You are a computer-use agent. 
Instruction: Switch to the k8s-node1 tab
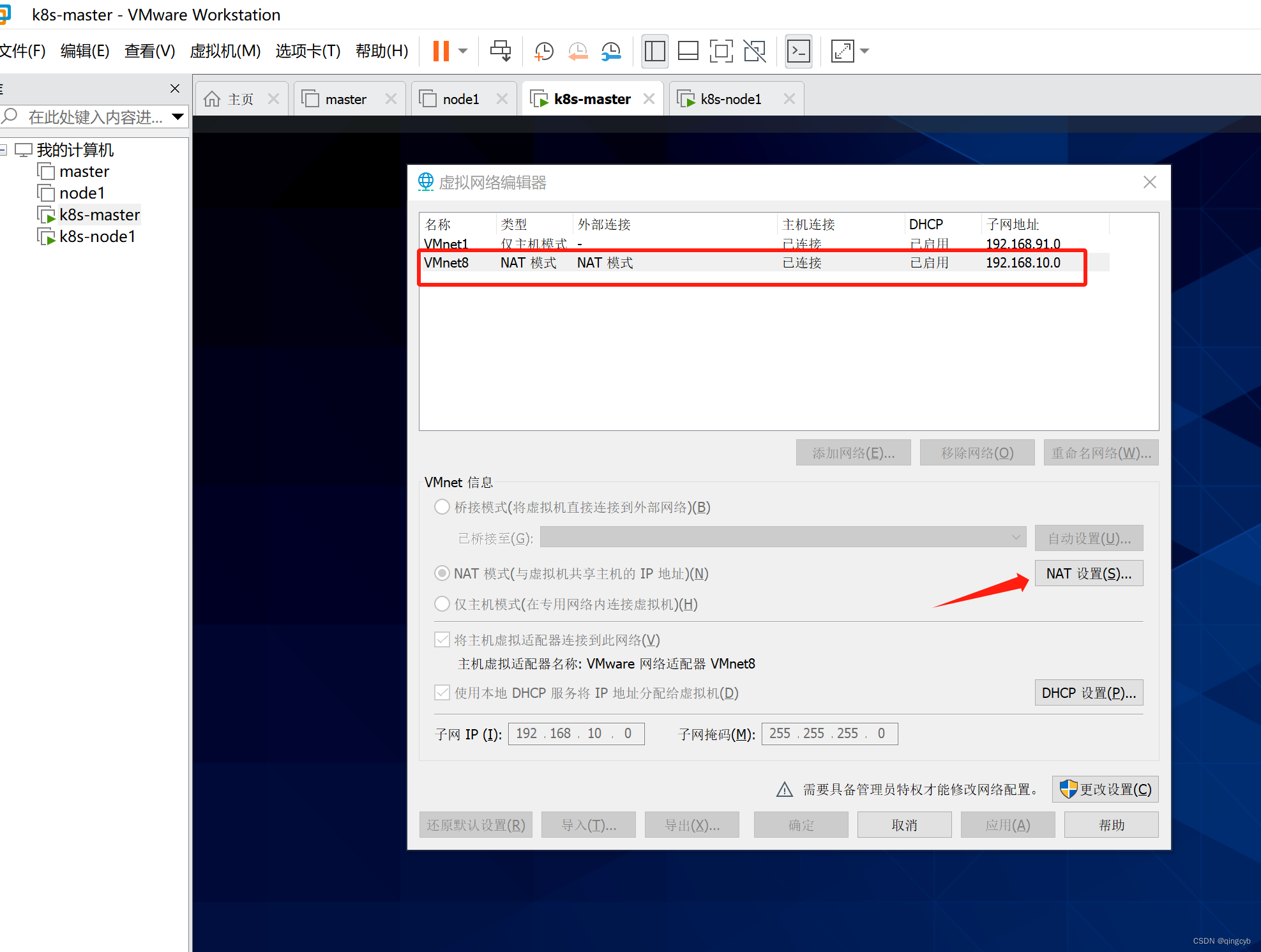pos(730,99)
